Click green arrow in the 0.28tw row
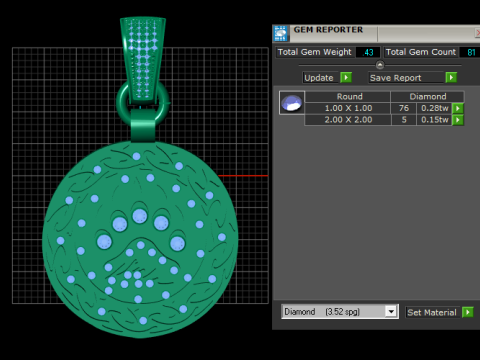480x360 pixels. click(458, 108)
